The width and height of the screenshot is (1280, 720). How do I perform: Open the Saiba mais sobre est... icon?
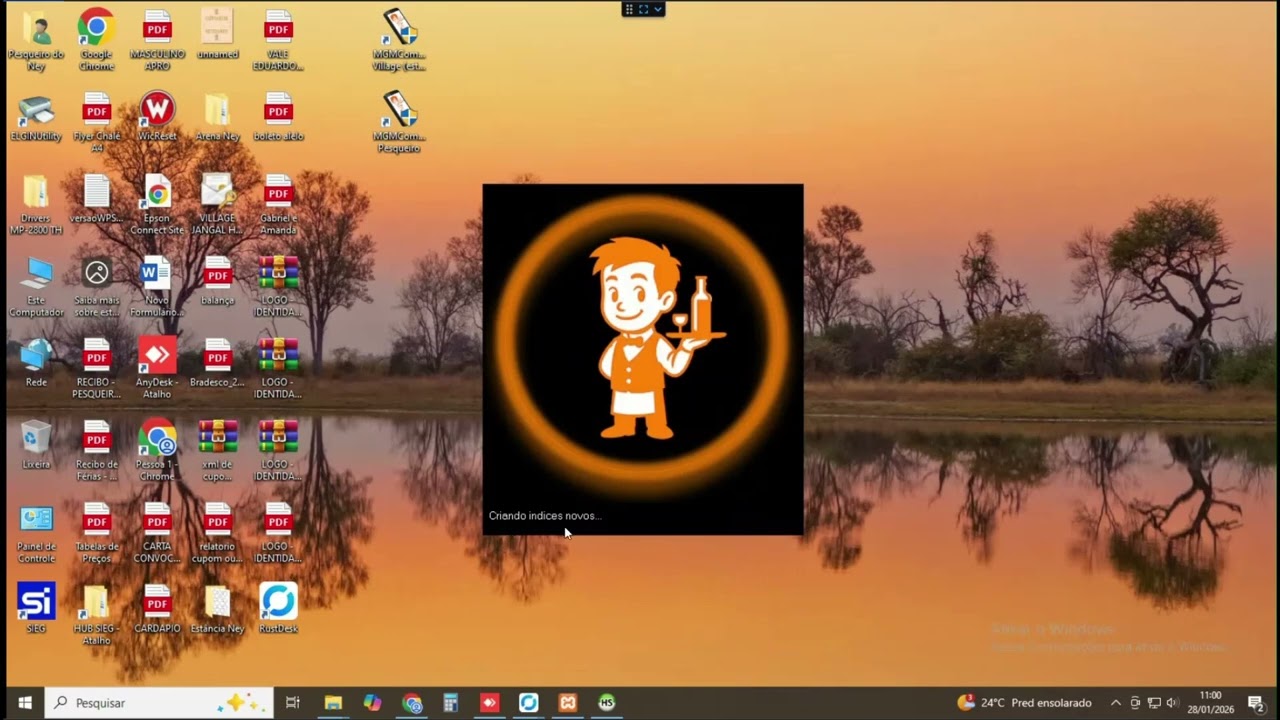[97, 287]
